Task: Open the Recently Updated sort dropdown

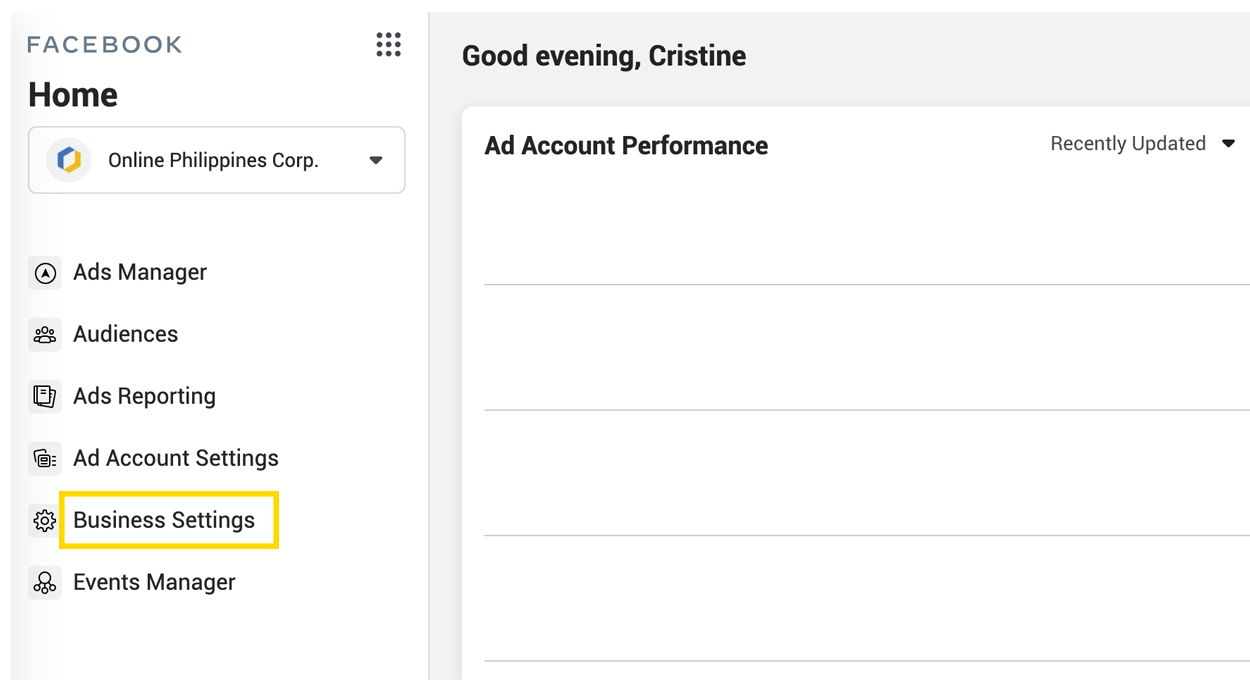Action: click(1143, 144)
